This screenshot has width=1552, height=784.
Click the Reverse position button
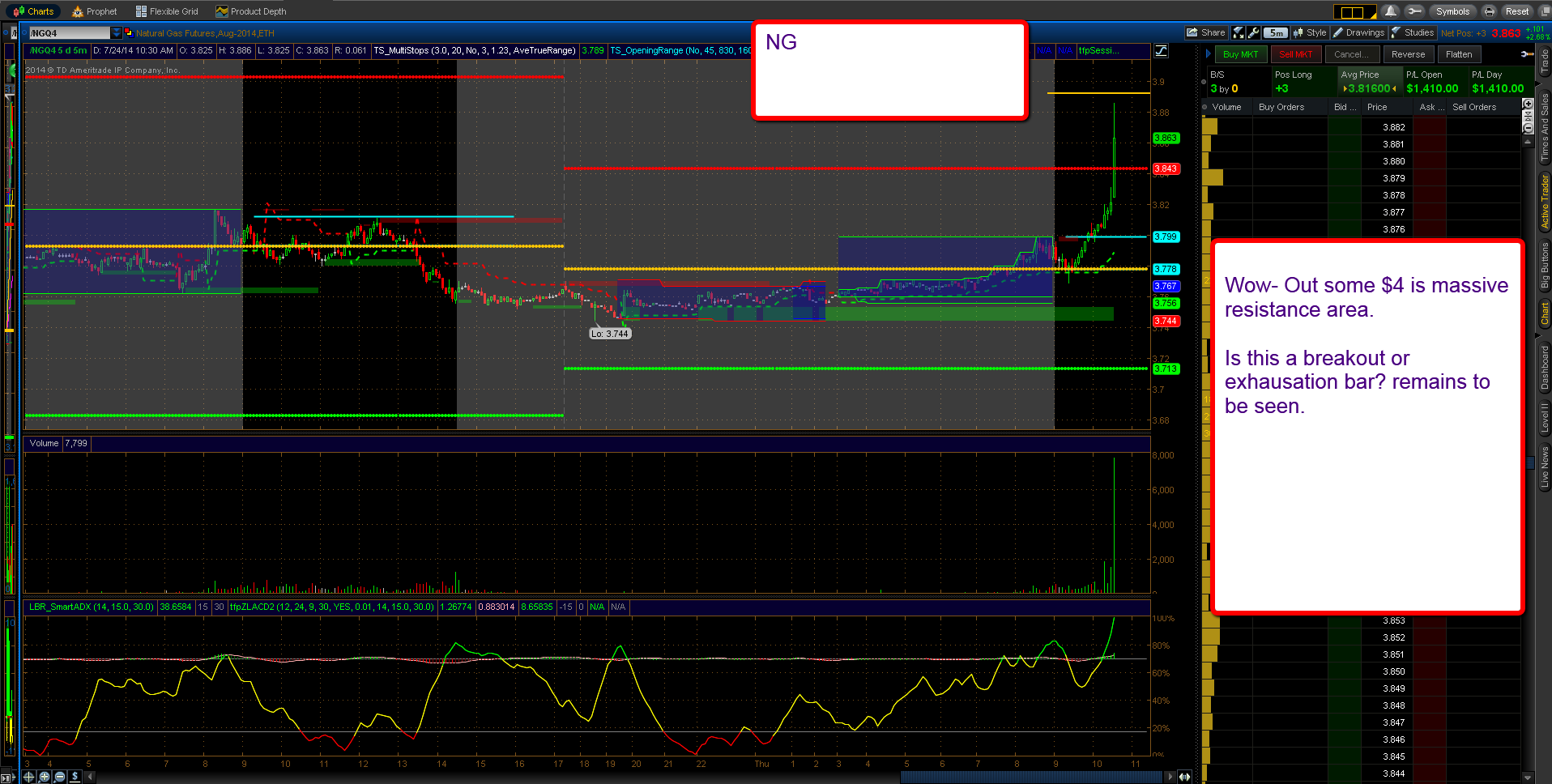[x=1408, y=54]
